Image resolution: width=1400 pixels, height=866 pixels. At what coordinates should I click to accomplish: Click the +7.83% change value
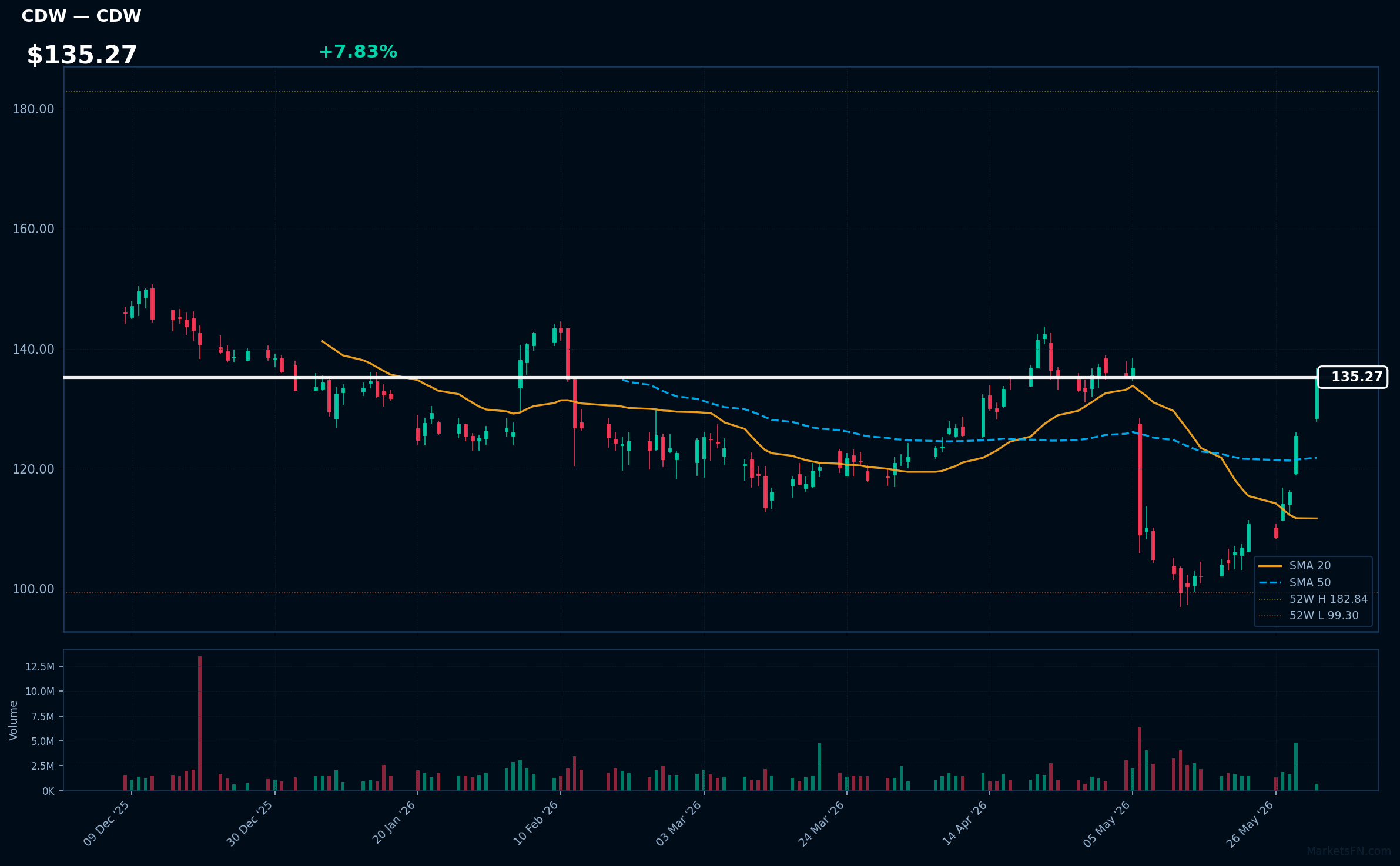point(358,52)
